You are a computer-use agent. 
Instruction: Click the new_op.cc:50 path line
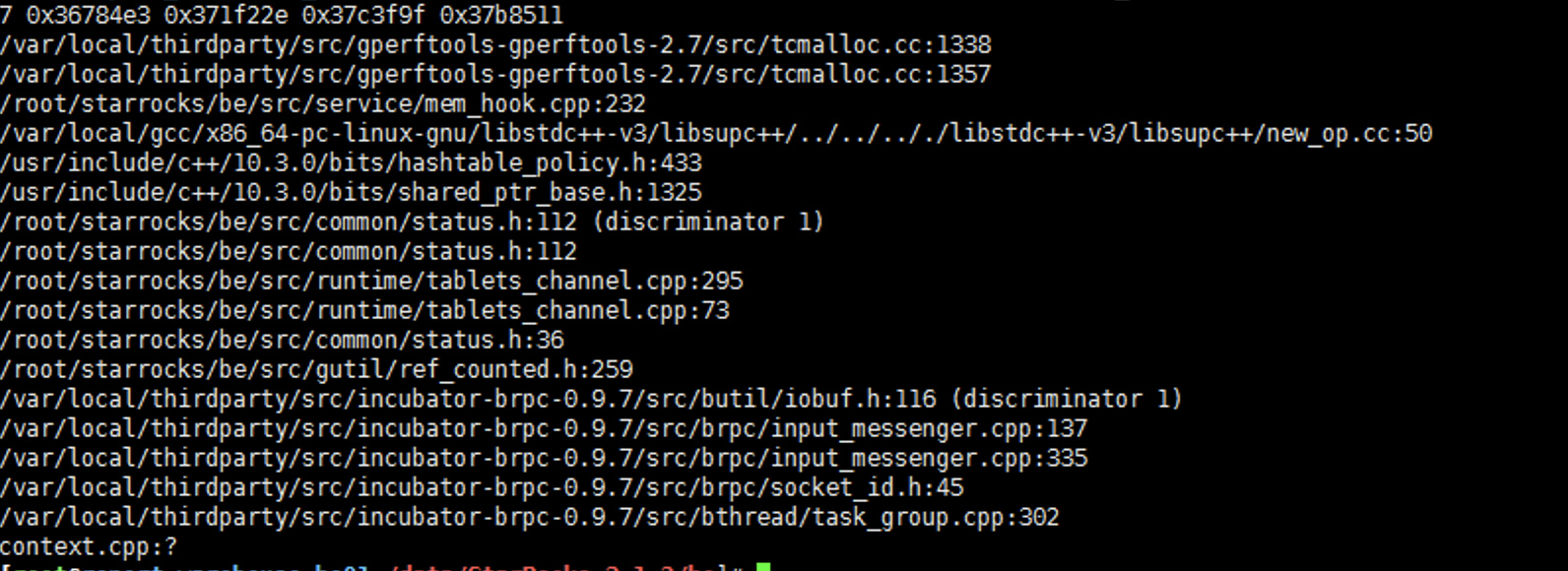coord(716,134)
